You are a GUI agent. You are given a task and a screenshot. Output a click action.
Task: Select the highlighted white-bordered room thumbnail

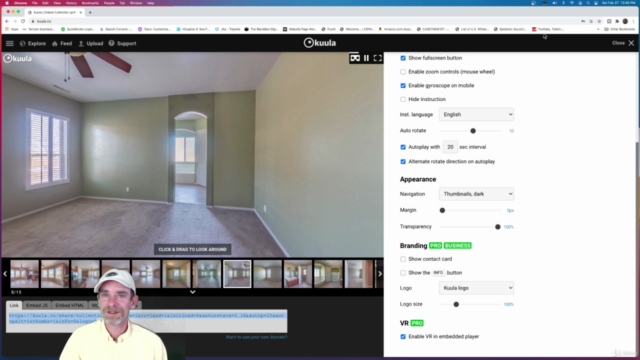click(x=237, y=274)
